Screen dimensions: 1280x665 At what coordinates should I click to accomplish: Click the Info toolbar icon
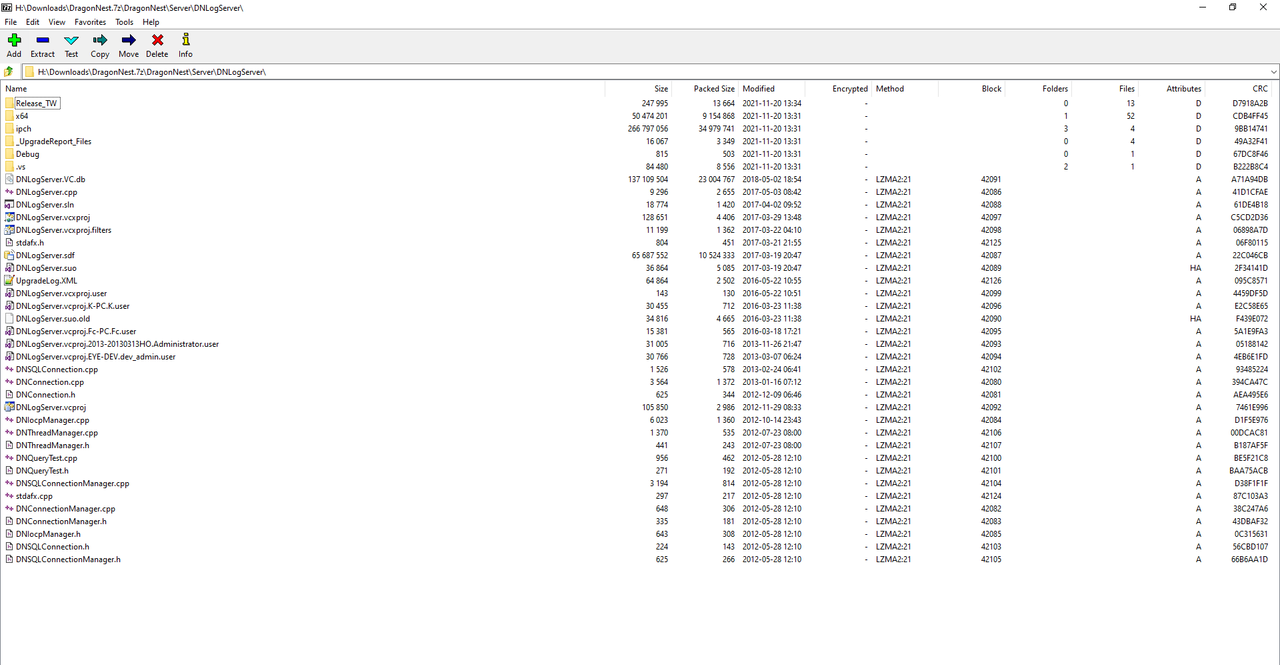pos(185,40)
